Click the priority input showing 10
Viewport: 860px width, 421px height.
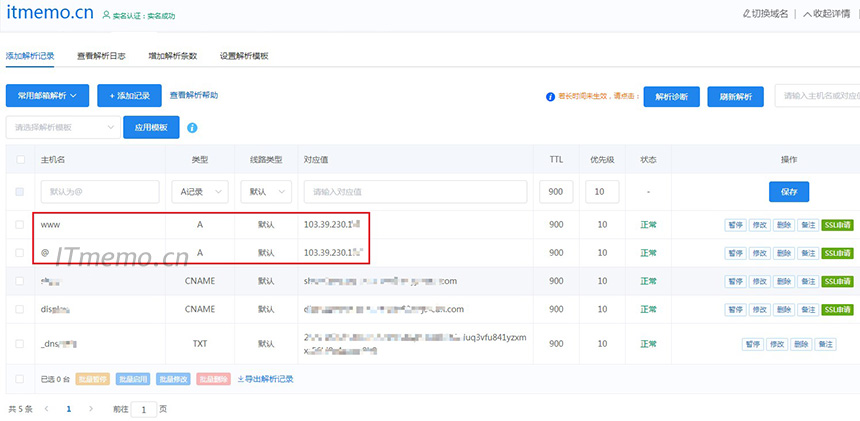[602, 192]
